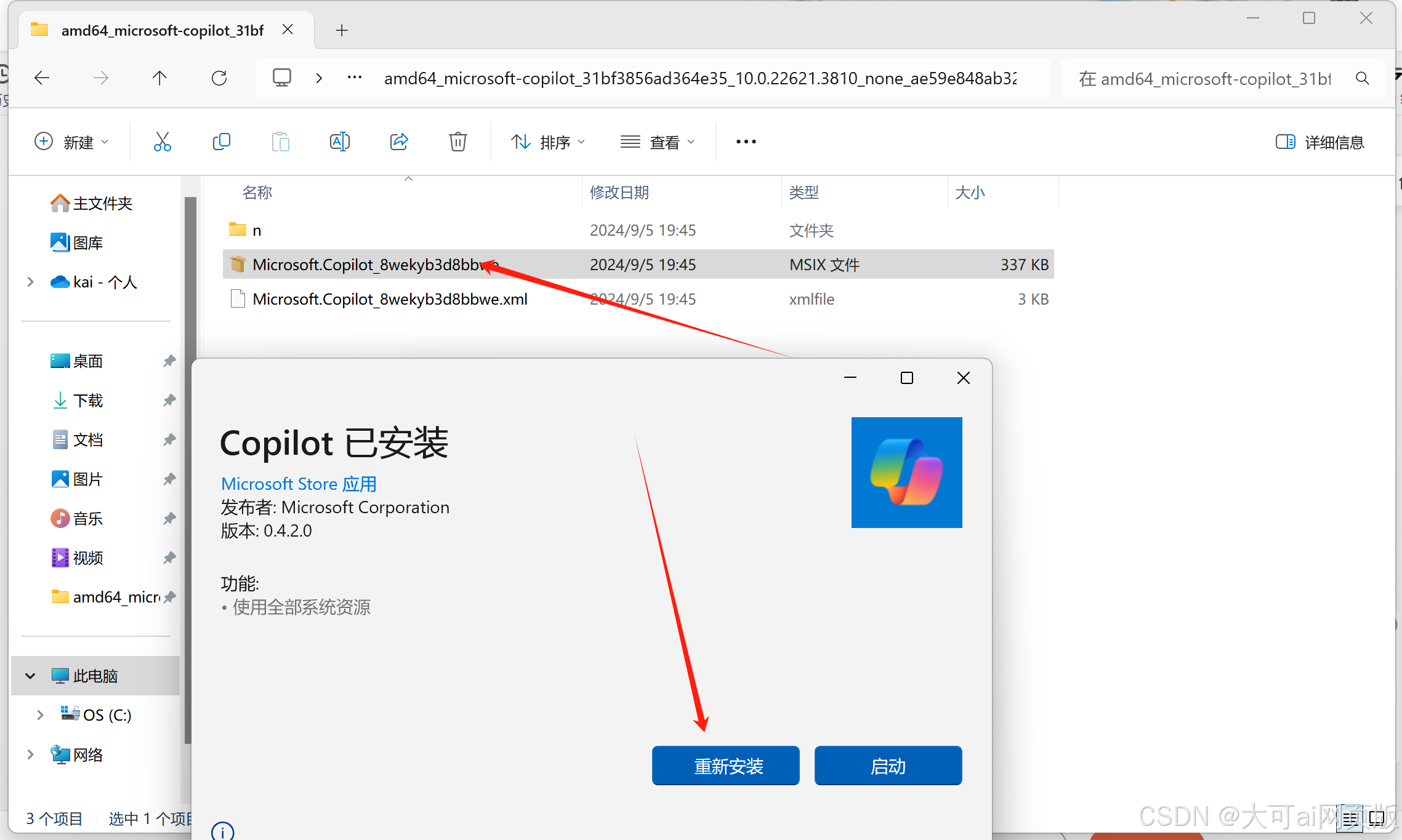Click Reinstall (重新安装) in Copilot installer

point(726,766)
